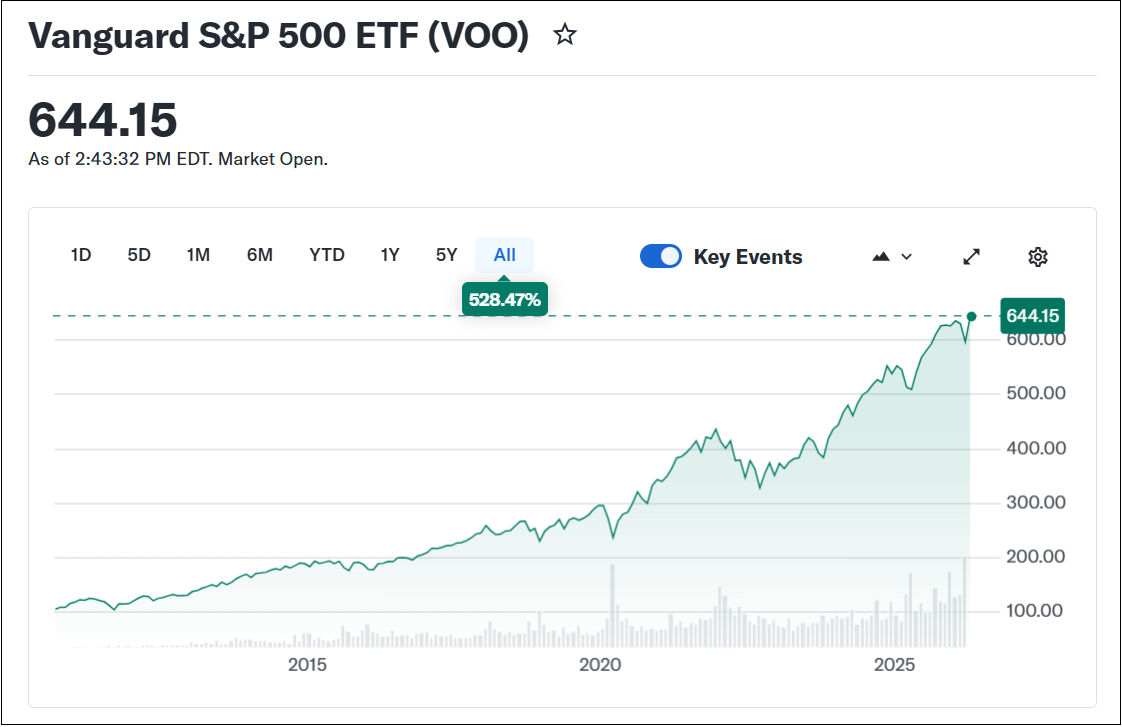Click the chart's latest price dot
The height and width of the screenshot is (727, 1122).
(x=971, y=316)
